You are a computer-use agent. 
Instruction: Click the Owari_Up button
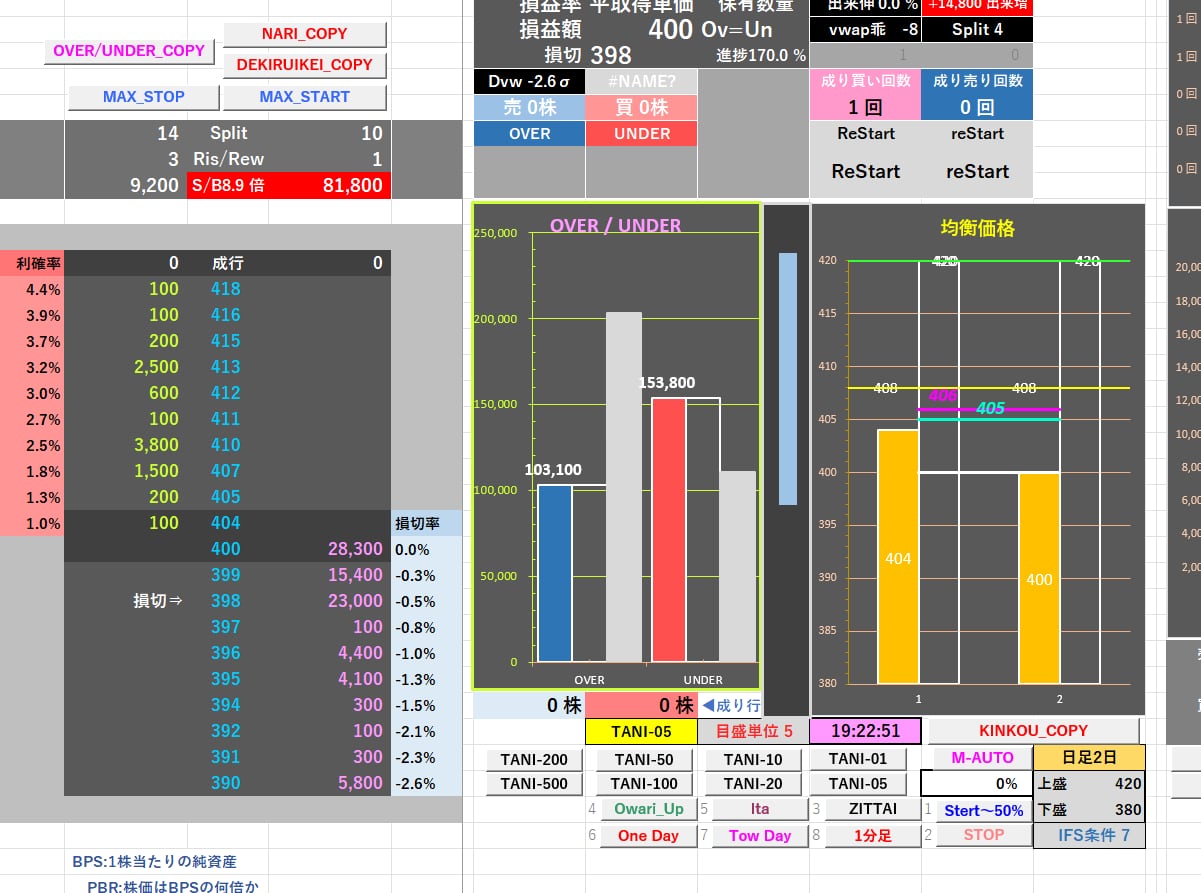click(649, 809)
